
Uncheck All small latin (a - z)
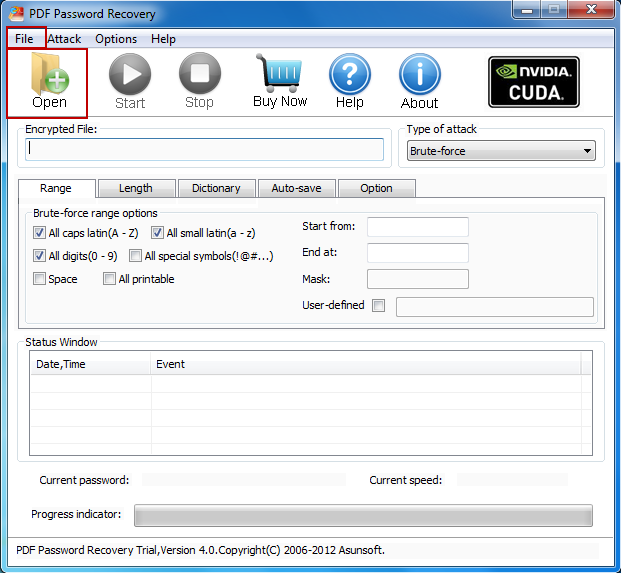pyautogui.click(x=157, y=233)
